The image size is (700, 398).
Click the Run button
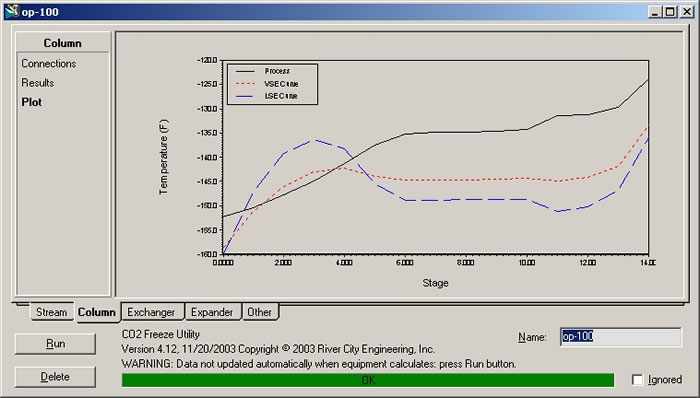click(x=55, y=344)
